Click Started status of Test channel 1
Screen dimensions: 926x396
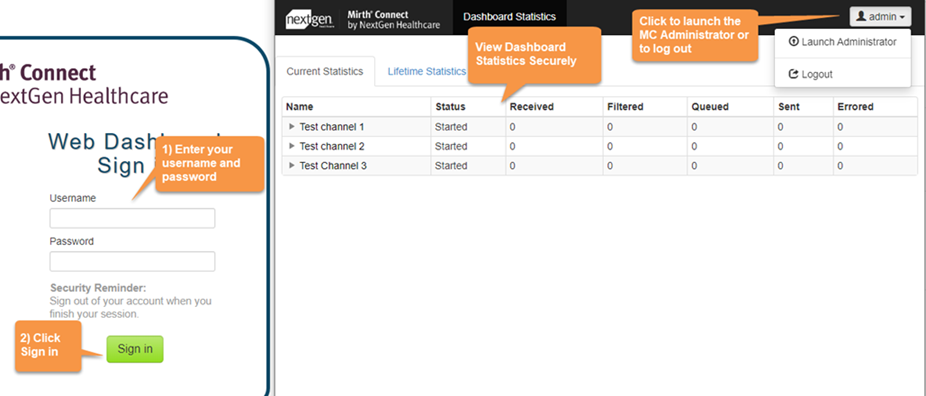click(451, 127)
